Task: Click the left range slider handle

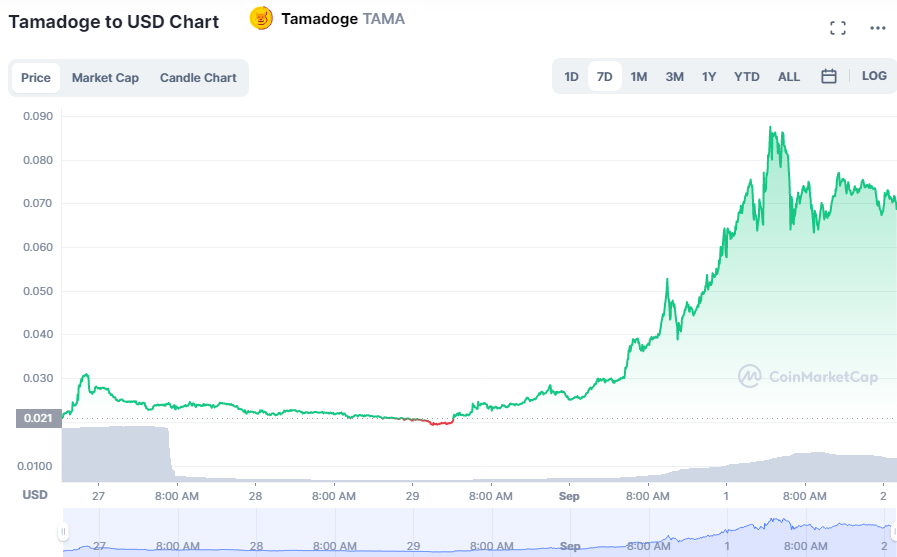Action: 63,532
